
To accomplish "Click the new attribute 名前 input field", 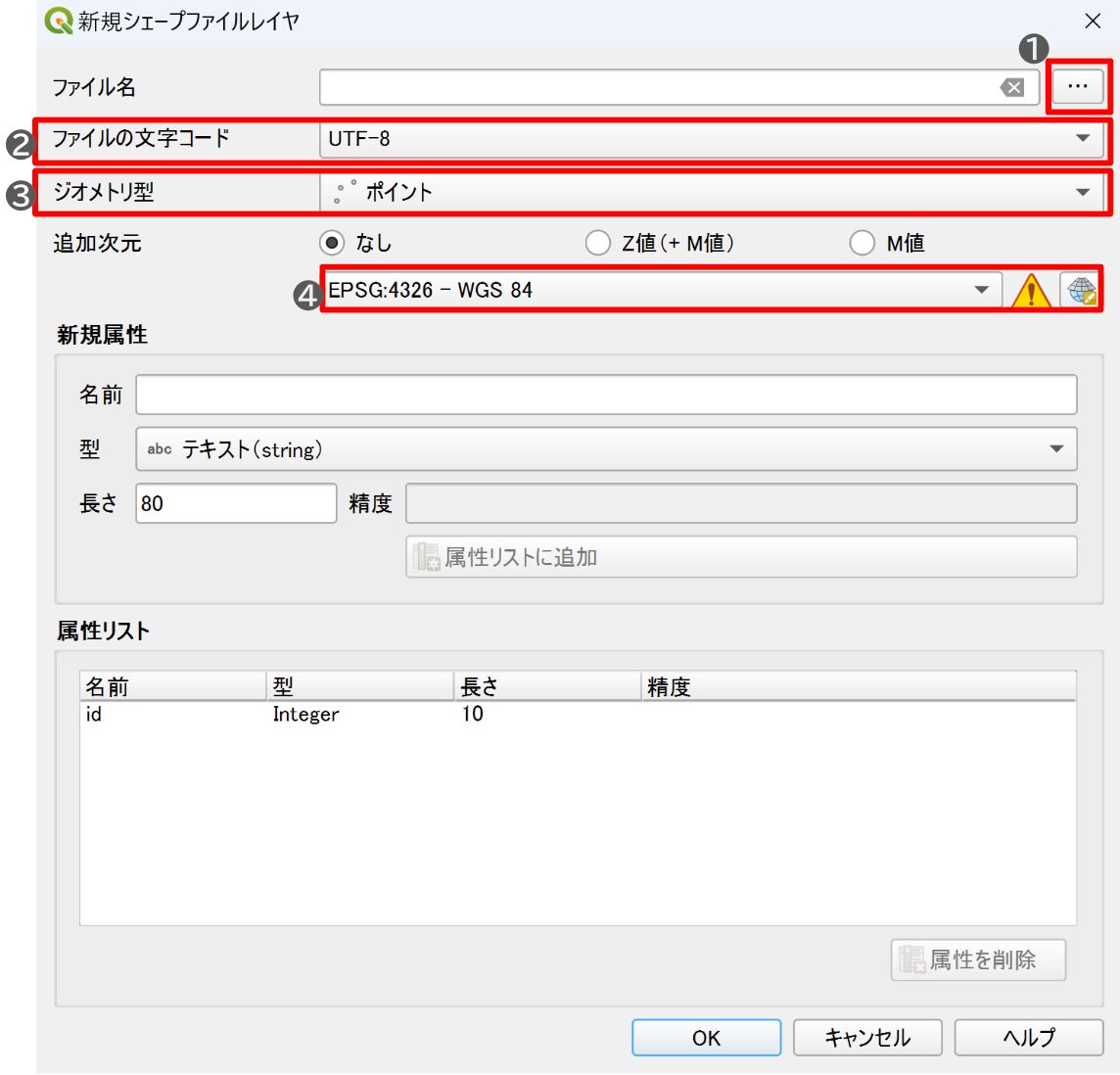I will 606,395.
